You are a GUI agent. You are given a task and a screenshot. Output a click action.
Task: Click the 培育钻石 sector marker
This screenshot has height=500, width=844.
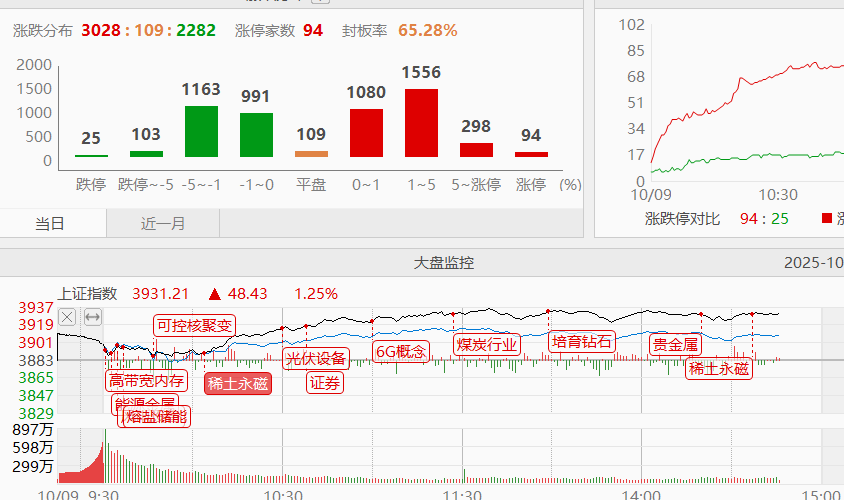581,341
